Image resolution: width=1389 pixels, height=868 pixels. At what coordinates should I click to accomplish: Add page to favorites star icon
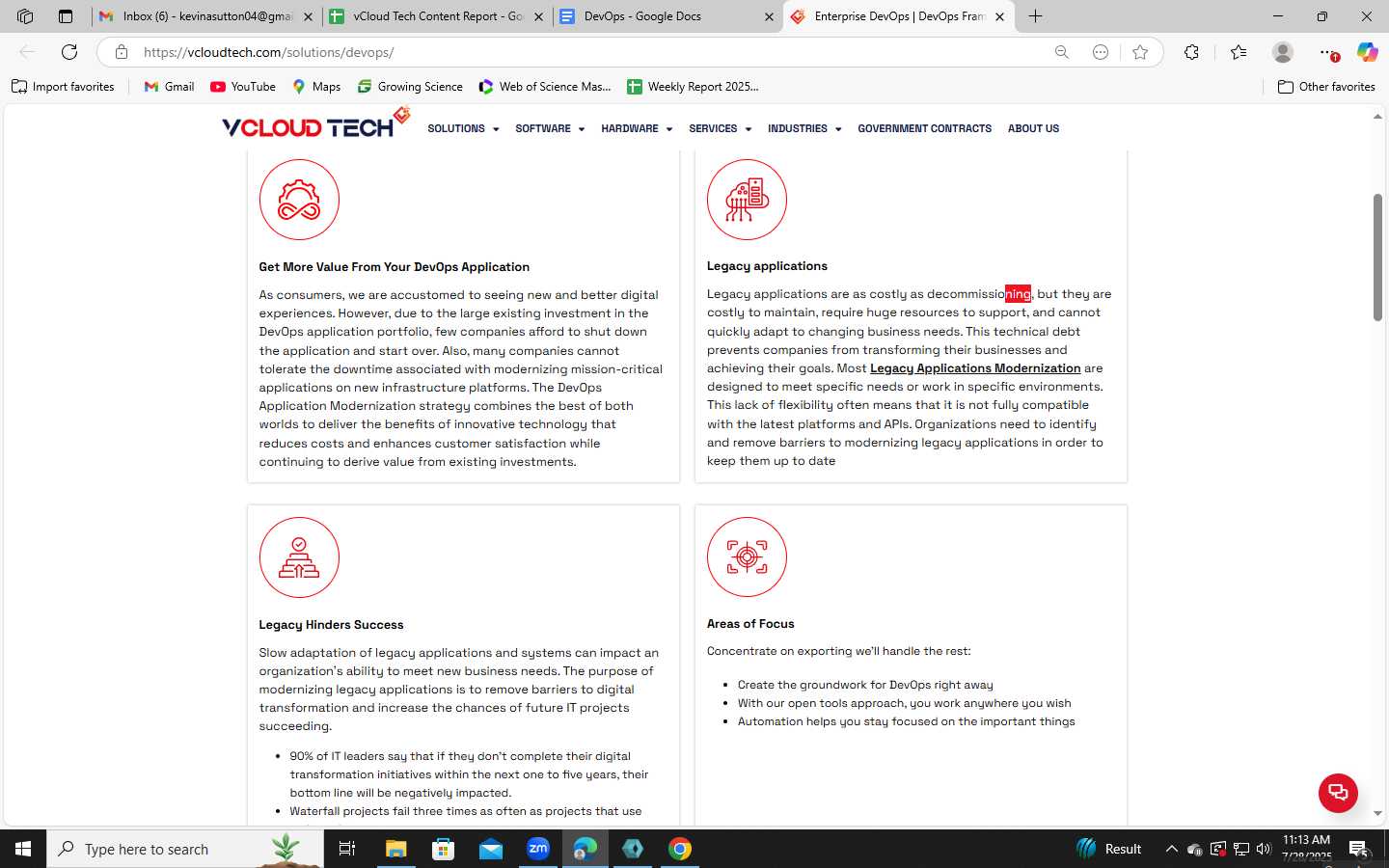(x=1140, y=52)
